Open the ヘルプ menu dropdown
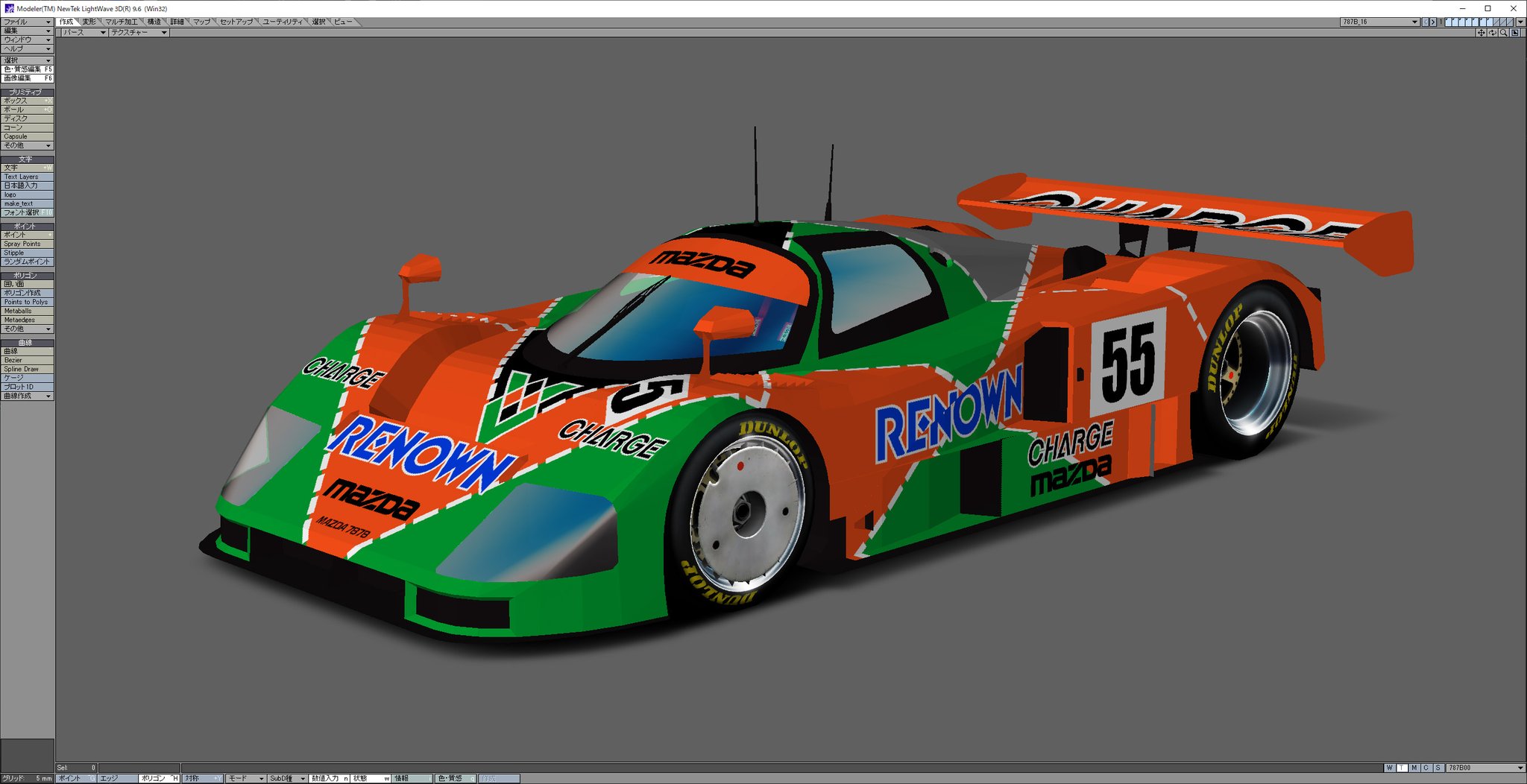 (x=27, y=48)
